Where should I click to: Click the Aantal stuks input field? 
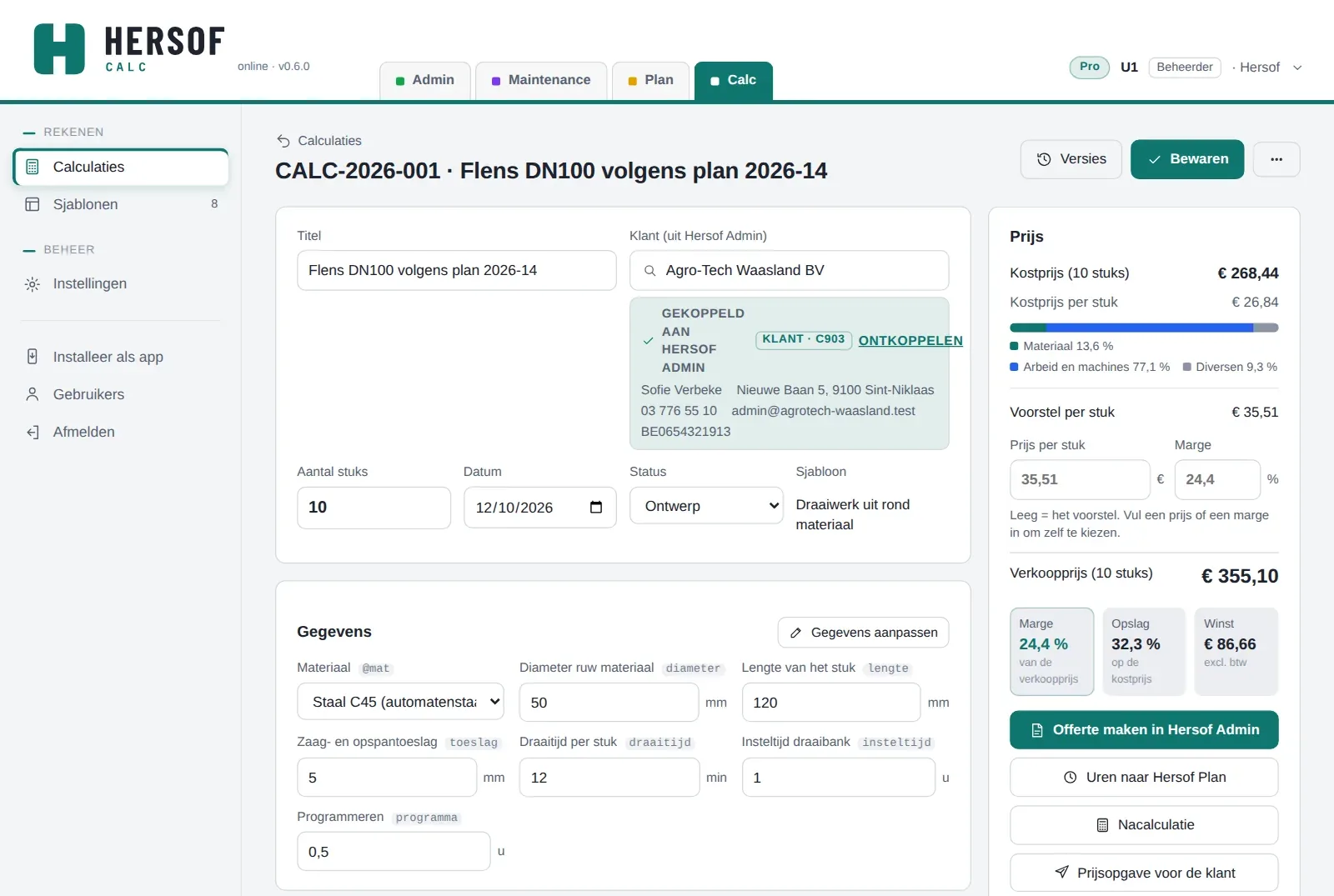tap(374, 508)
